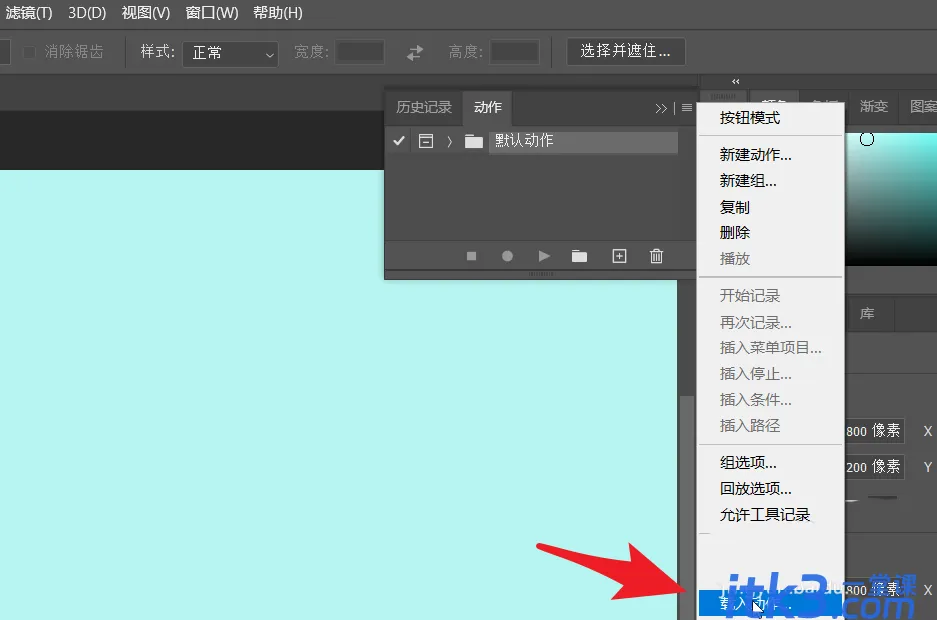Choose 播放 from the menu
Screen dimensions: 937x620
tap(771, 259)
